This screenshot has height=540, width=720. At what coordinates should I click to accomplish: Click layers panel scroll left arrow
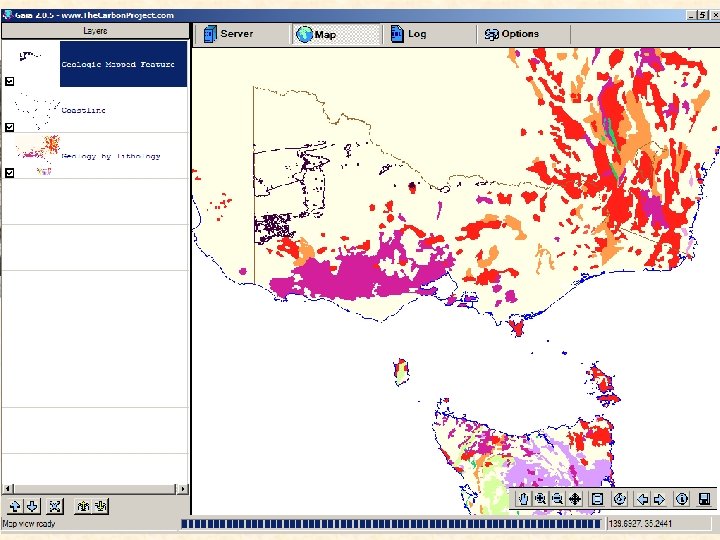[8, 489]
